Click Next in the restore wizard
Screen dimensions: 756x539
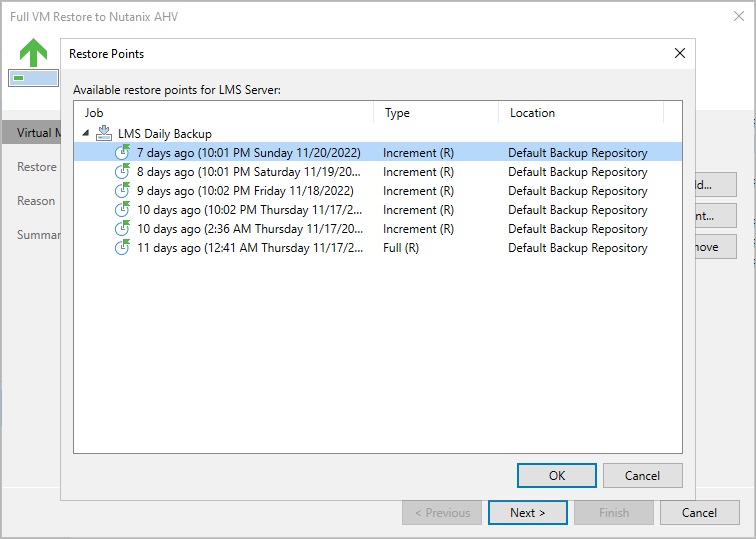point(527,513)
